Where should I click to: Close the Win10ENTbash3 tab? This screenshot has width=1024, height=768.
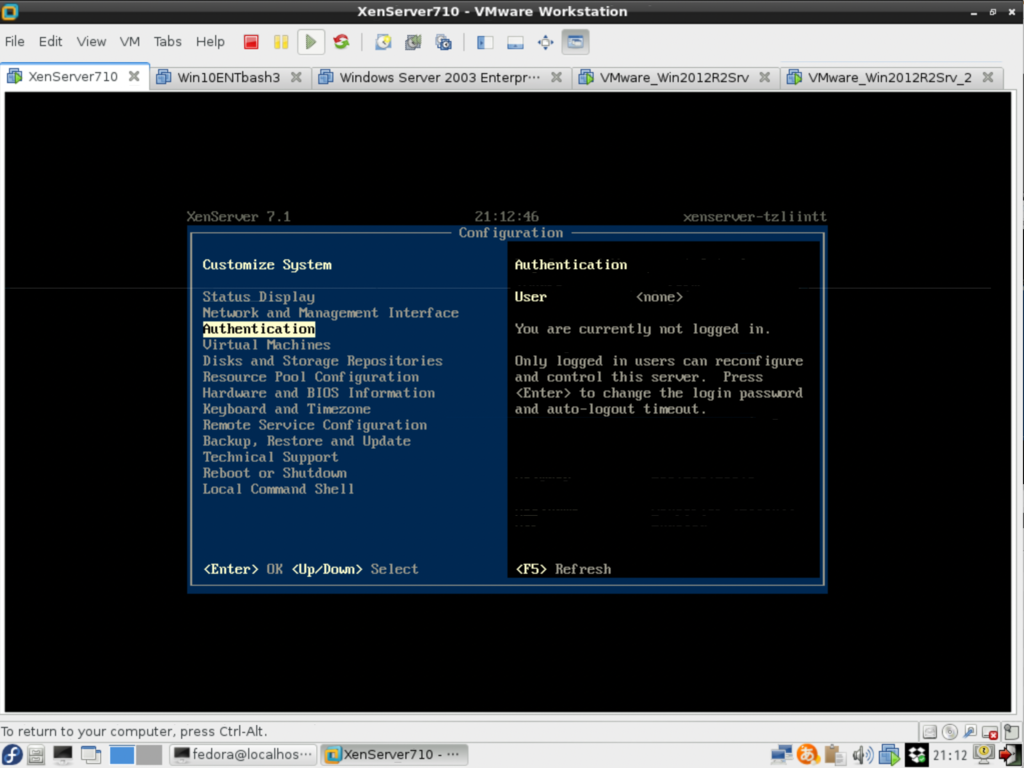[296, 77]
